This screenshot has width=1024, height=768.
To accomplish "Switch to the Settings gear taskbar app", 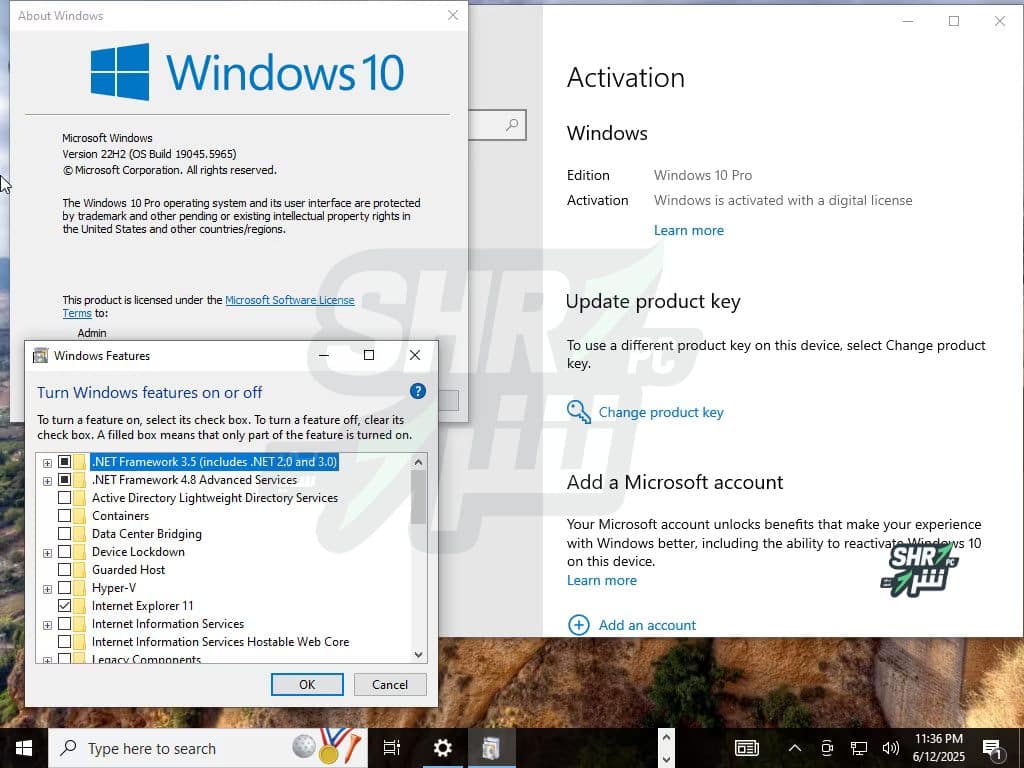I will pyautogui.click(x=442, y=748).
